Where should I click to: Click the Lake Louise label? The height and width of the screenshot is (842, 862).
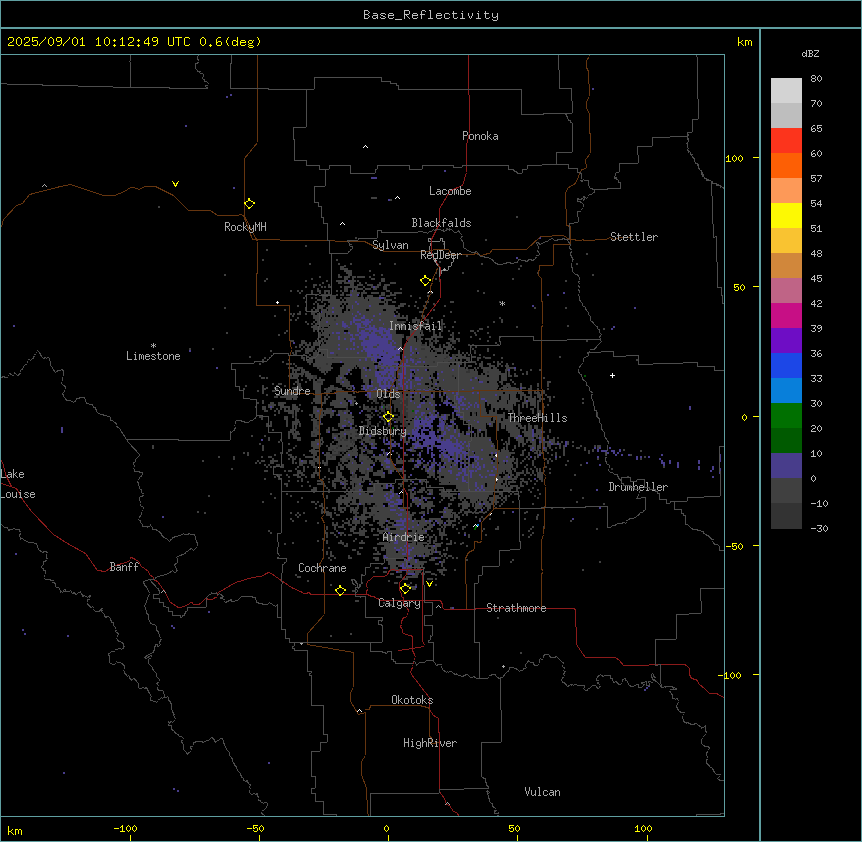(16, 484)
